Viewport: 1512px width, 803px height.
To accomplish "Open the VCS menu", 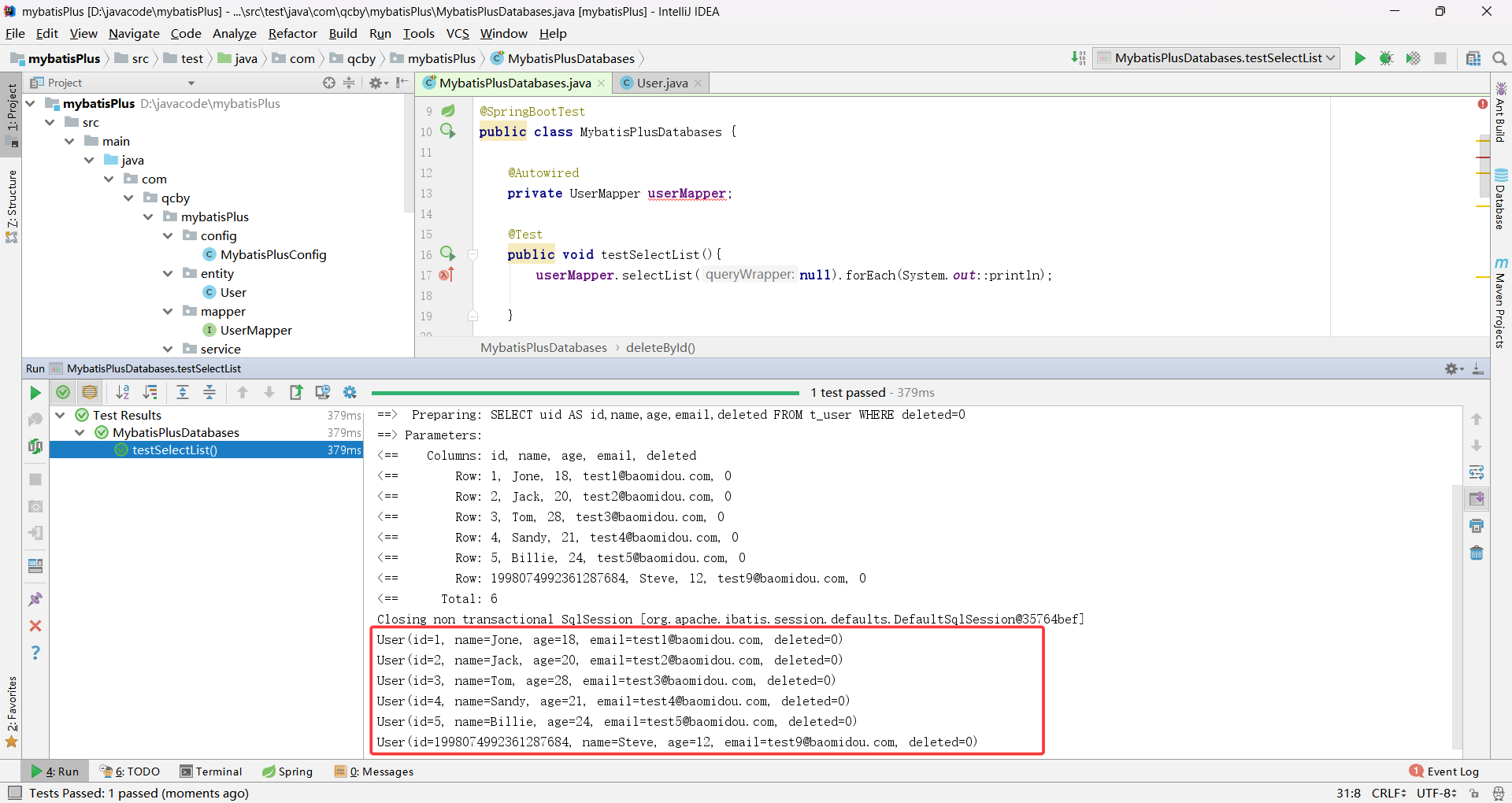I will (x=458, y=33).
